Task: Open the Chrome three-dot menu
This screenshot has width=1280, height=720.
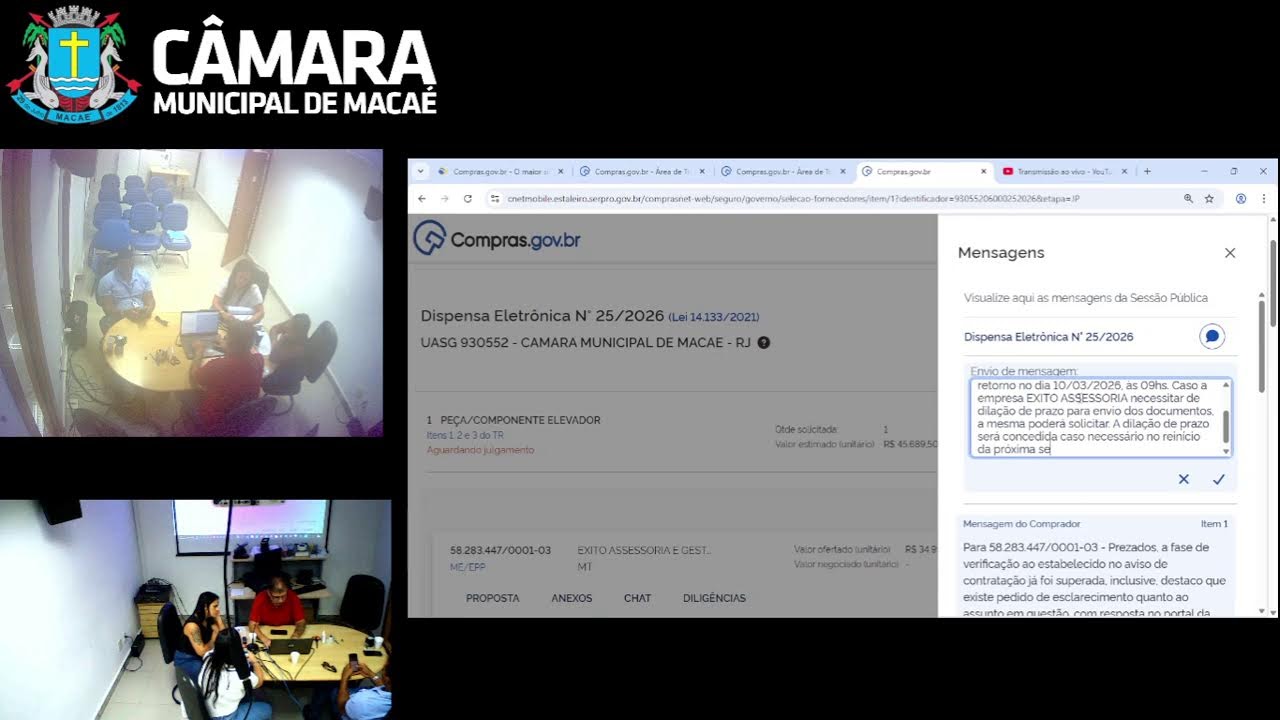Action: (x=1264, y=199)
